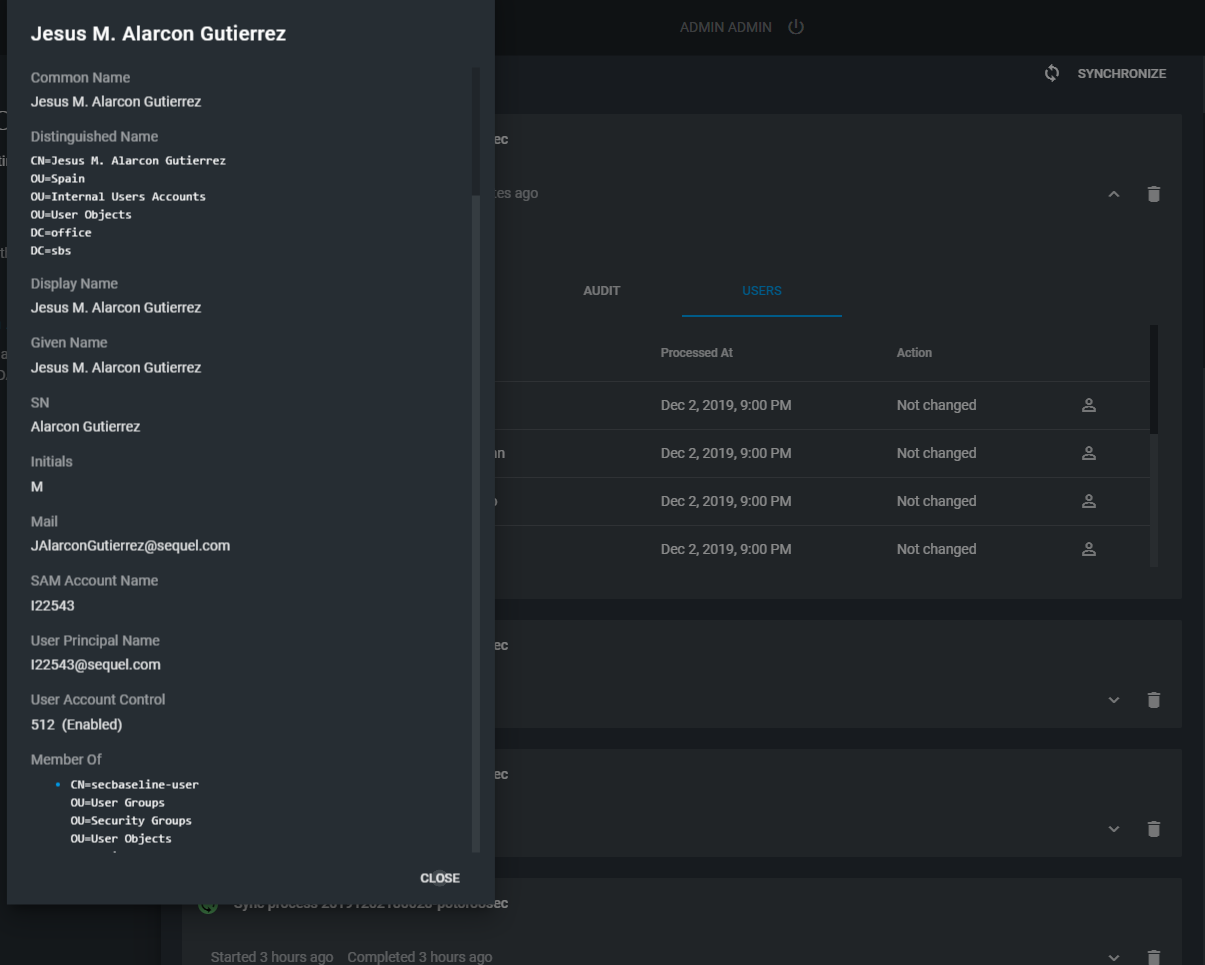Click the OU=Internal Users Accounts line
This screenshot has height=965, width=1205.
click(x=118, y=197)
